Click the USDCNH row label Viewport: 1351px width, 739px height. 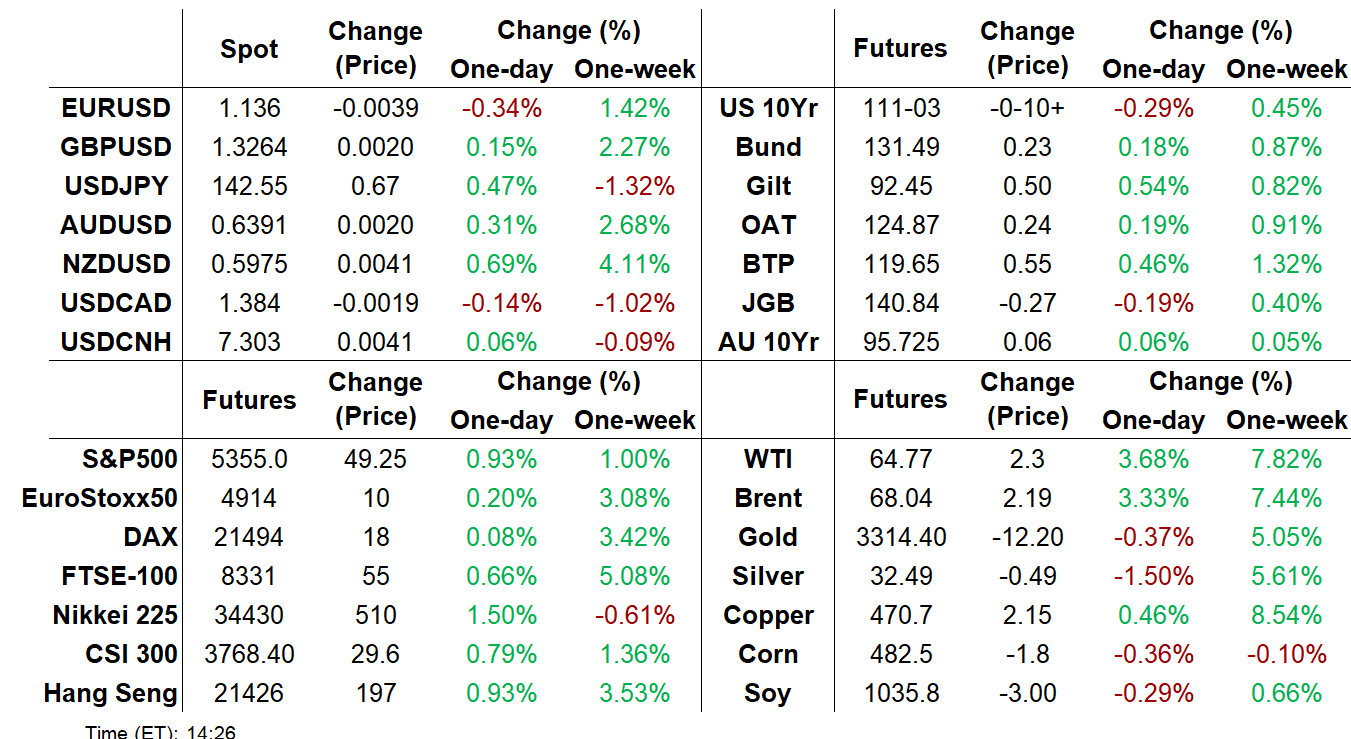point(115,342)
